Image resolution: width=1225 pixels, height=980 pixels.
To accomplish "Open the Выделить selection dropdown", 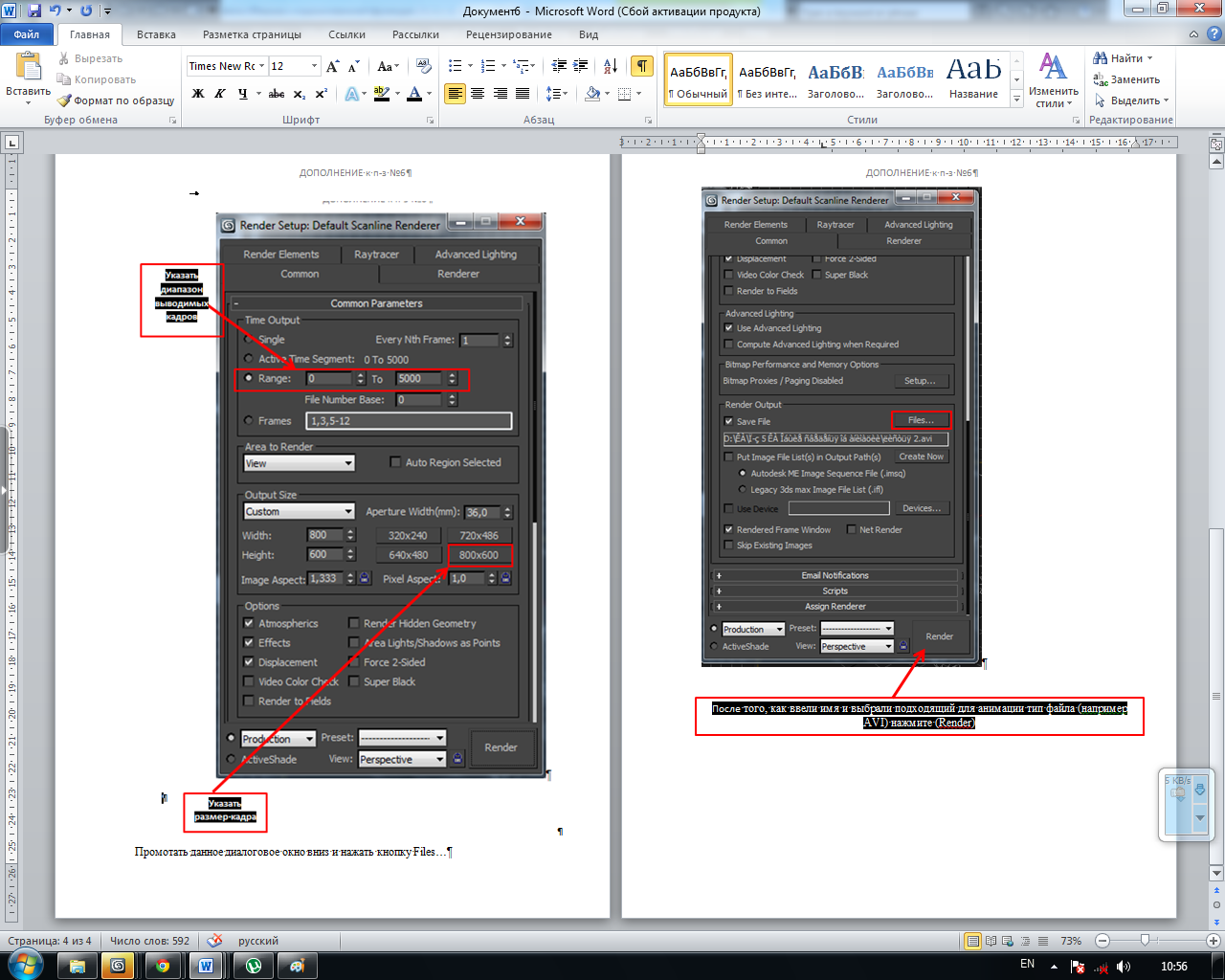I will click(x=1132, y=100).
